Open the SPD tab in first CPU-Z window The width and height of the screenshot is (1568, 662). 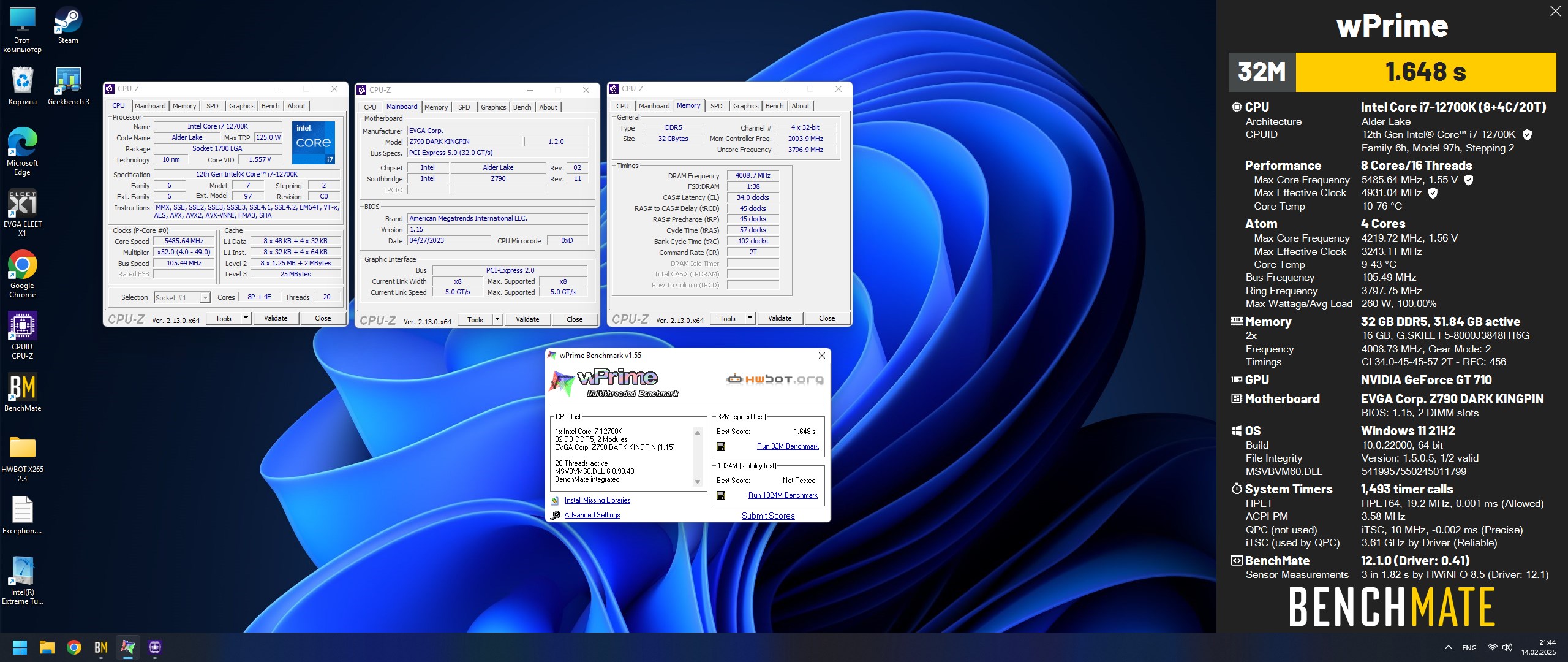click(x=213, y=106)
